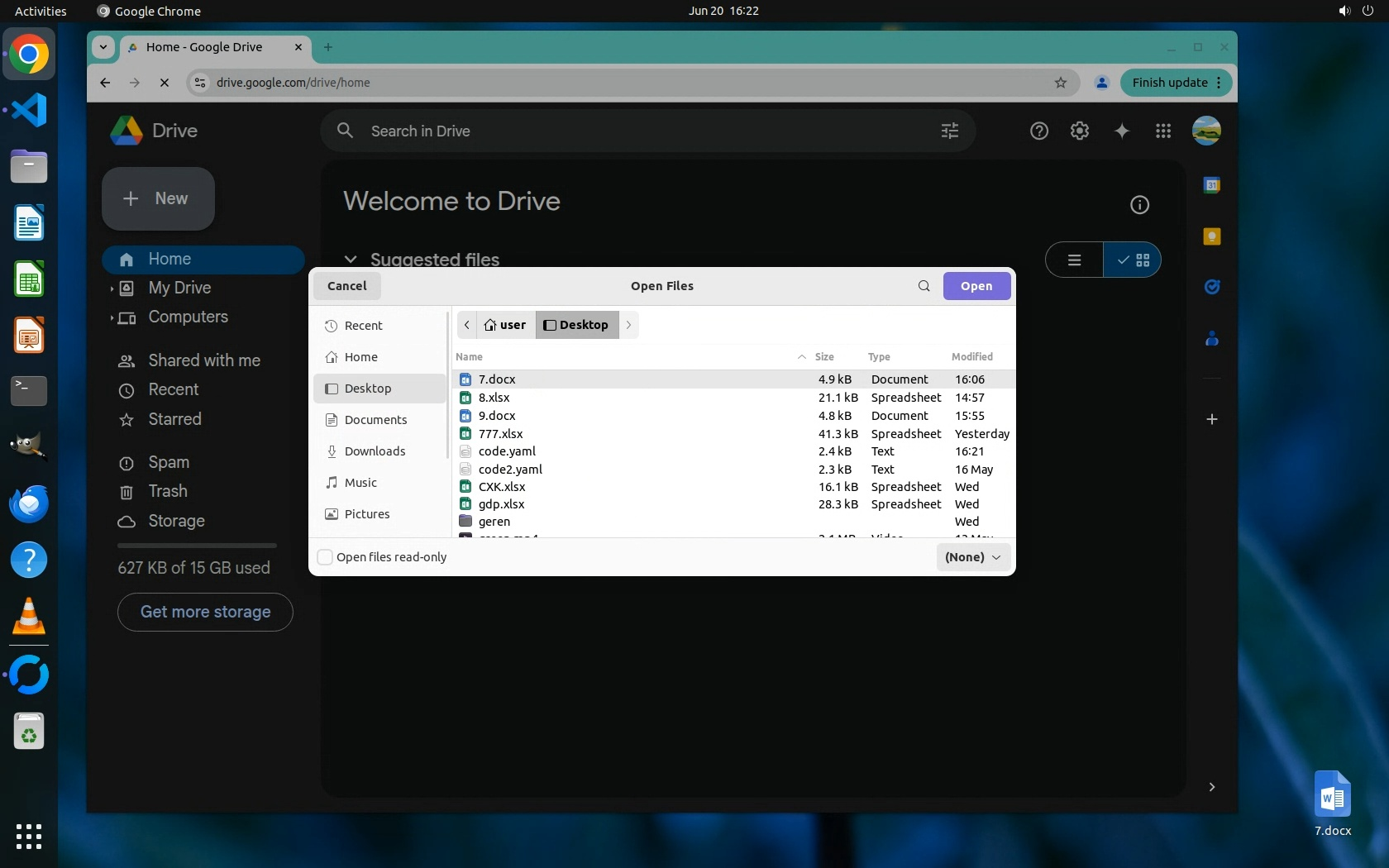Viewport: 1389px width, 868px height.
Task: Switch to list layout view
Action: point(1074,260)
